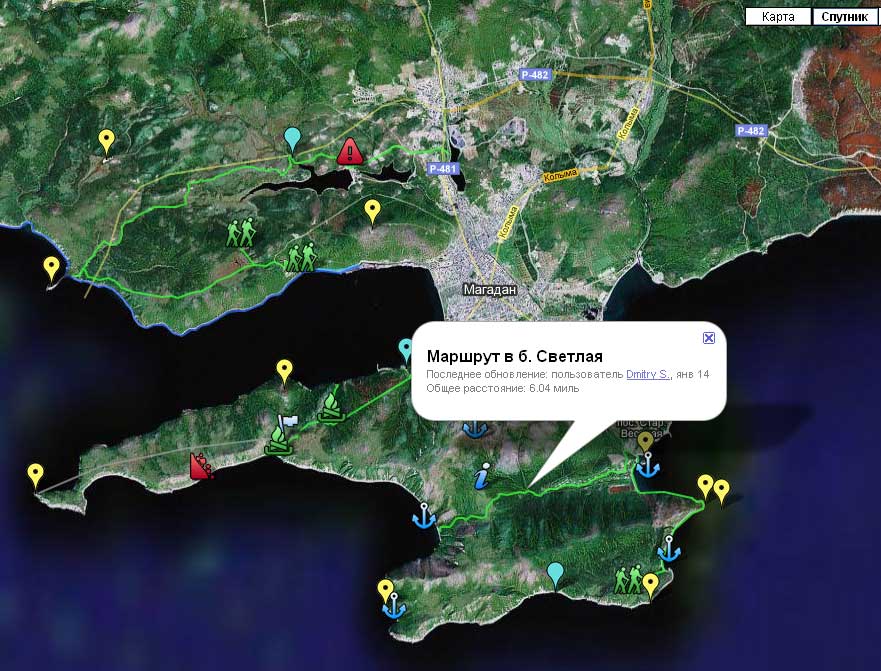Click the red warning triangle marker

click(x=350, y=151)
